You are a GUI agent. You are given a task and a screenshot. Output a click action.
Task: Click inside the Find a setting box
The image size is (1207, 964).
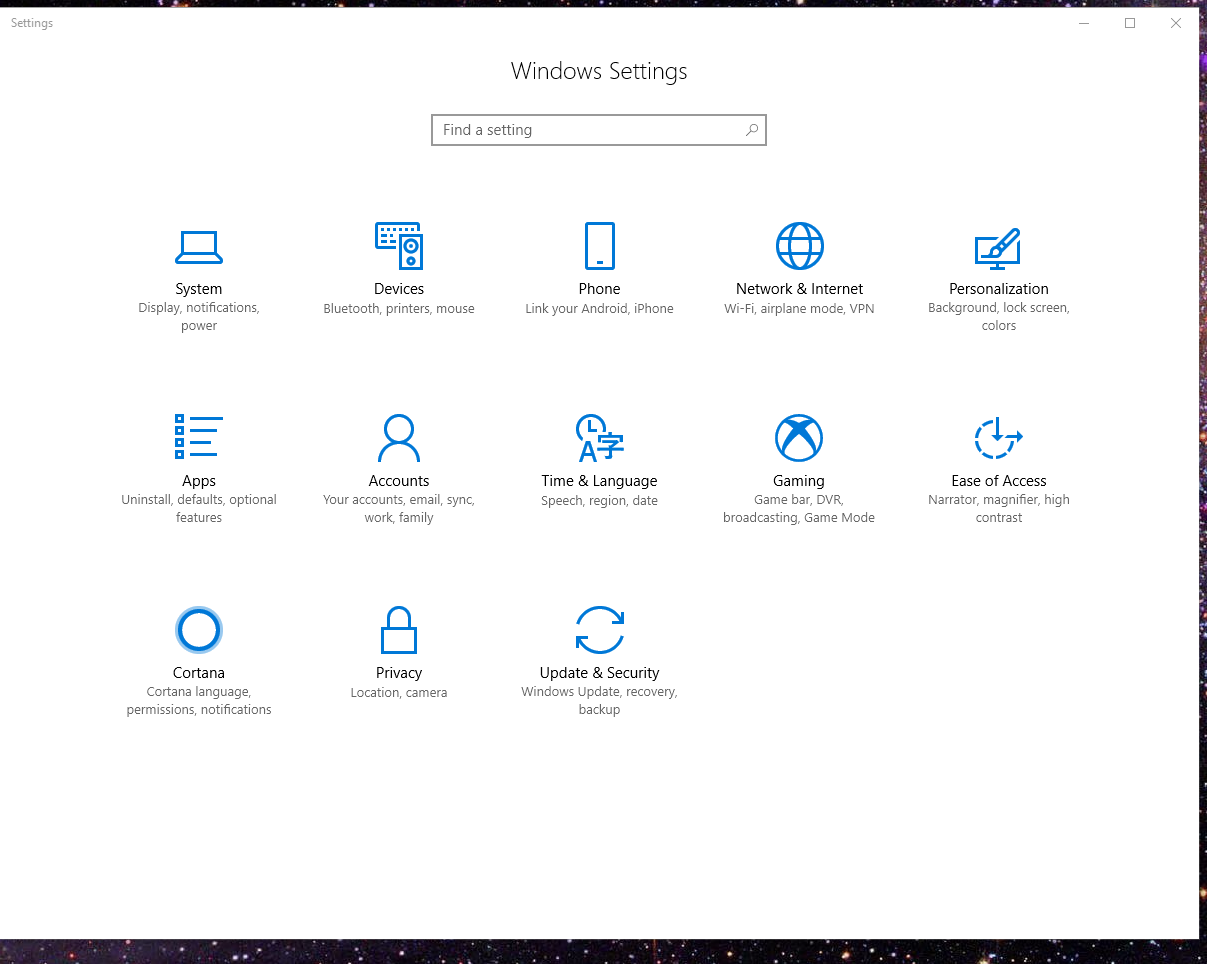point(590,130)
